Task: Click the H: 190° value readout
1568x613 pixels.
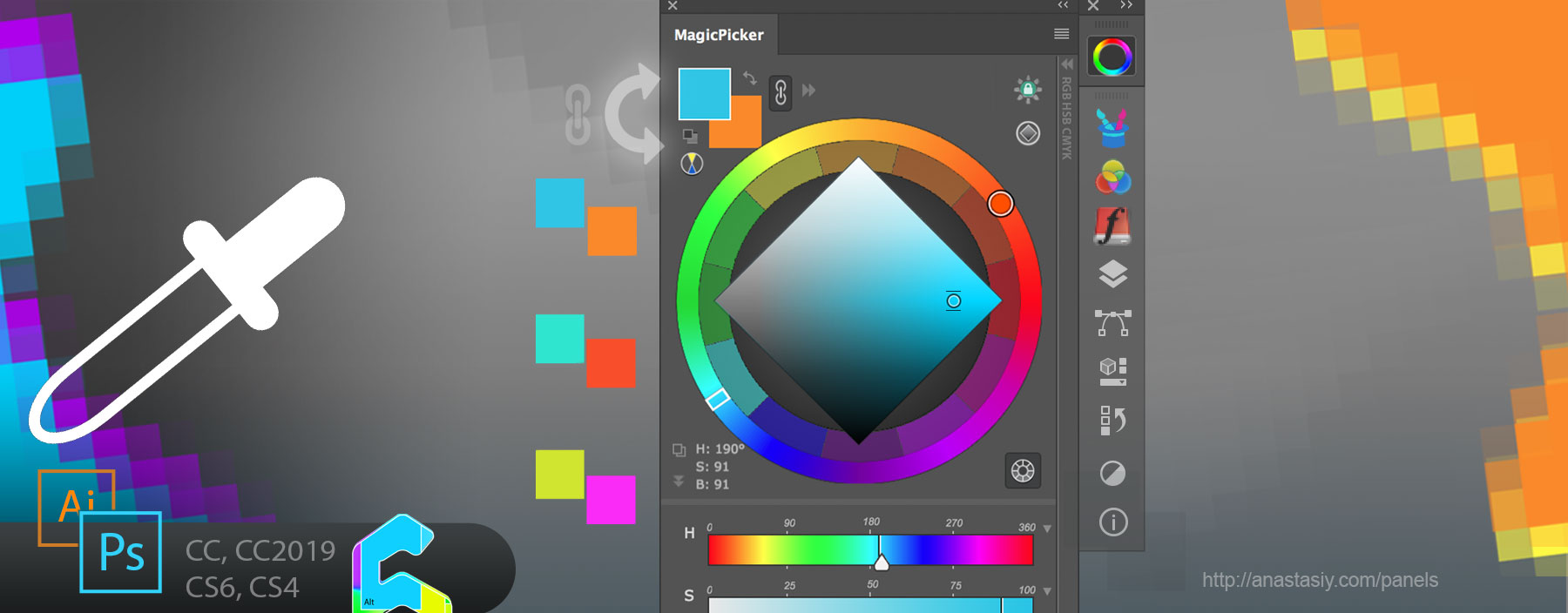Action: click(720, 449)
